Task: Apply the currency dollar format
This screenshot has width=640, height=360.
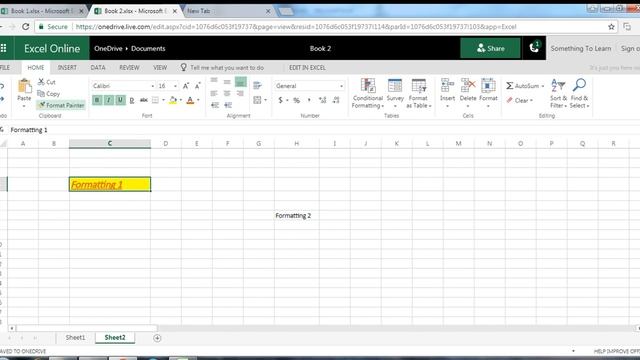Action: coord(280,100)
